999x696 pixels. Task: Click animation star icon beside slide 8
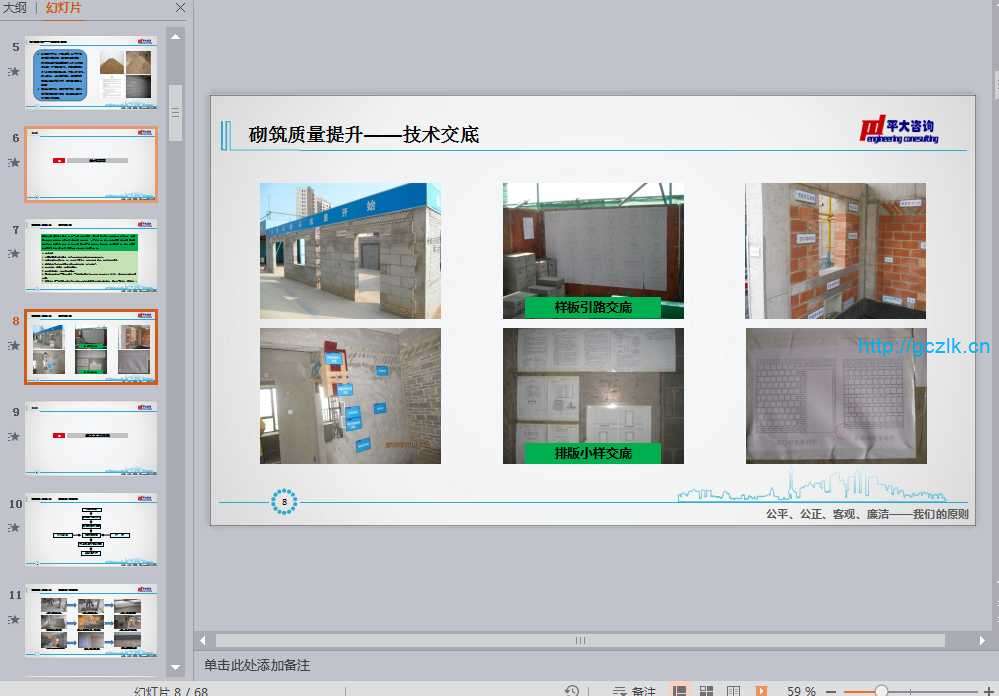14,345
